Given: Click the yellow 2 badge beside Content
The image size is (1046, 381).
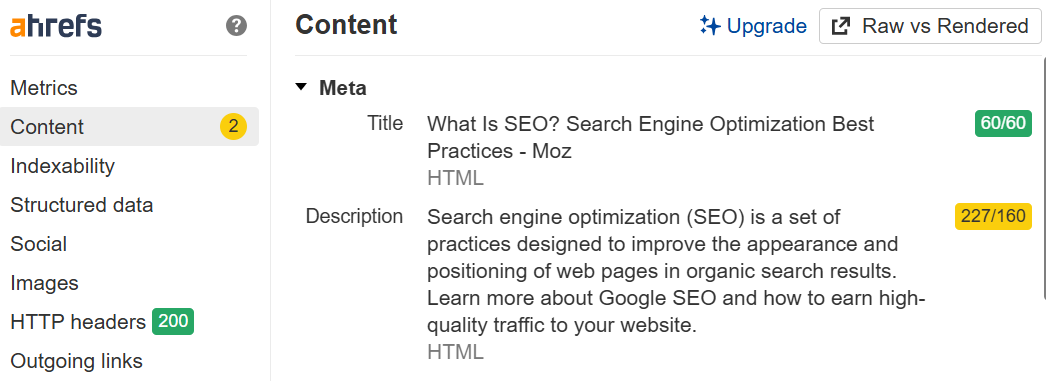Looking at the screenshot, I should click(233, 127).
